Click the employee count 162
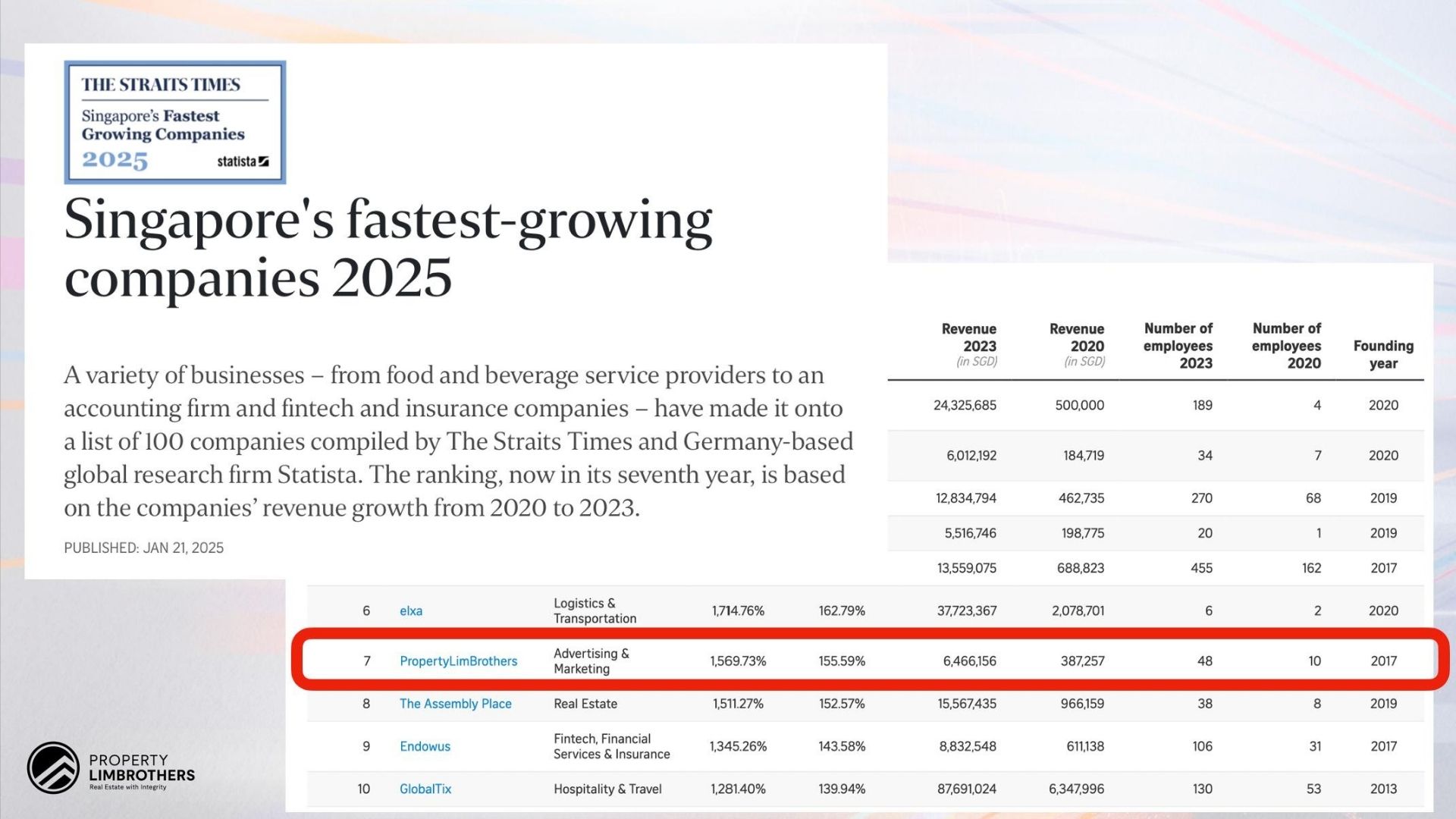1456x819 pixels. pyautogui.click(x=1311, y=568)
